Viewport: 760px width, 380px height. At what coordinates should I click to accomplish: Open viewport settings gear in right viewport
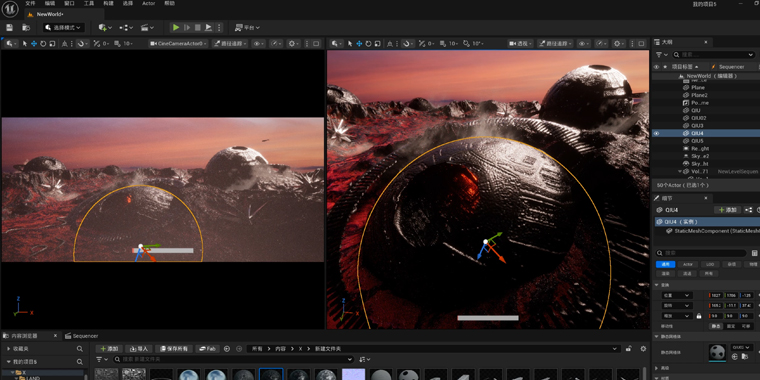618,44
